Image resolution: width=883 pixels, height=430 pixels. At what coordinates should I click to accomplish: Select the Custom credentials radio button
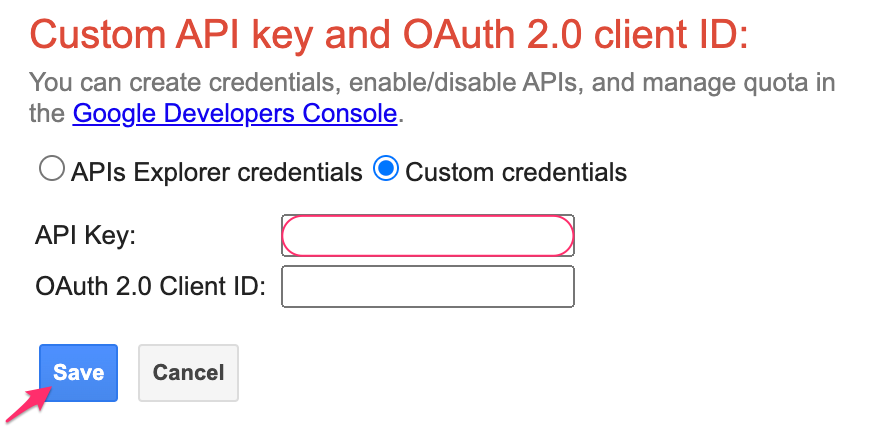coord(385,170)
